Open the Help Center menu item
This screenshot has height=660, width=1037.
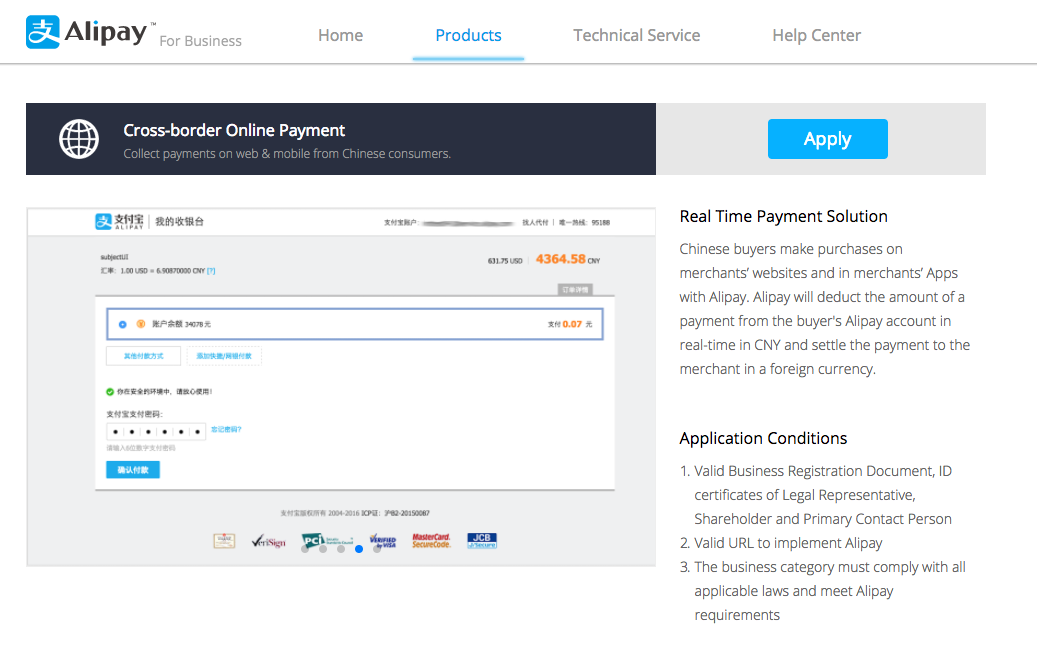pos(816,34)
